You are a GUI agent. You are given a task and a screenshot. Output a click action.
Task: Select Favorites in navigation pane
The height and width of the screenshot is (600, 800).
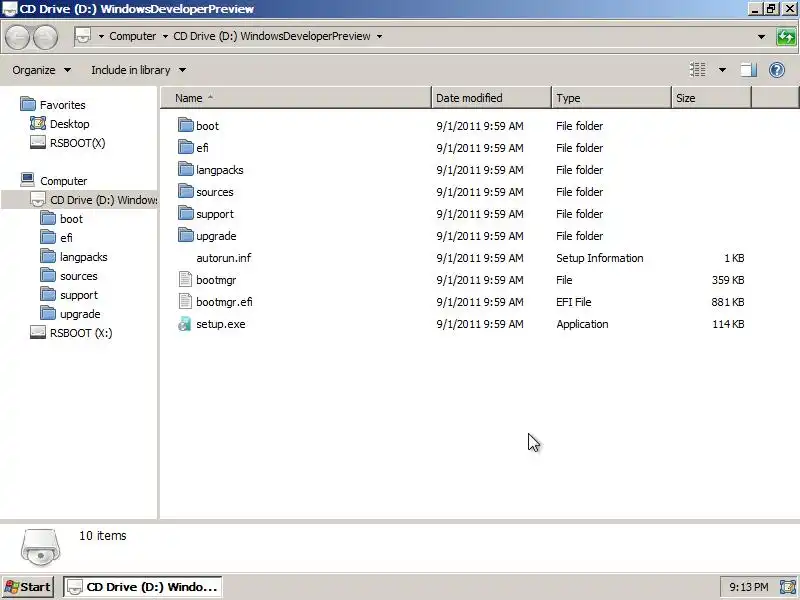pyautogui.click(x=62, y=105)
